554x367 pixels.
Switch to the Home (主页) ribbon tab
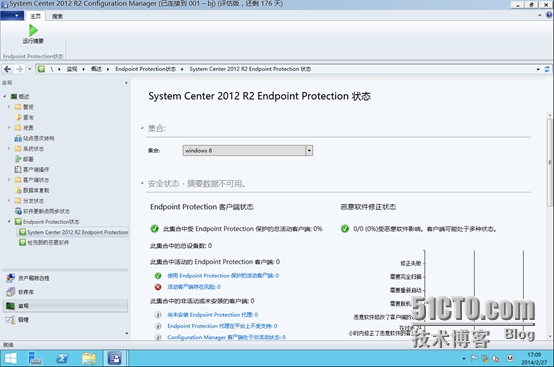(35, 16)
